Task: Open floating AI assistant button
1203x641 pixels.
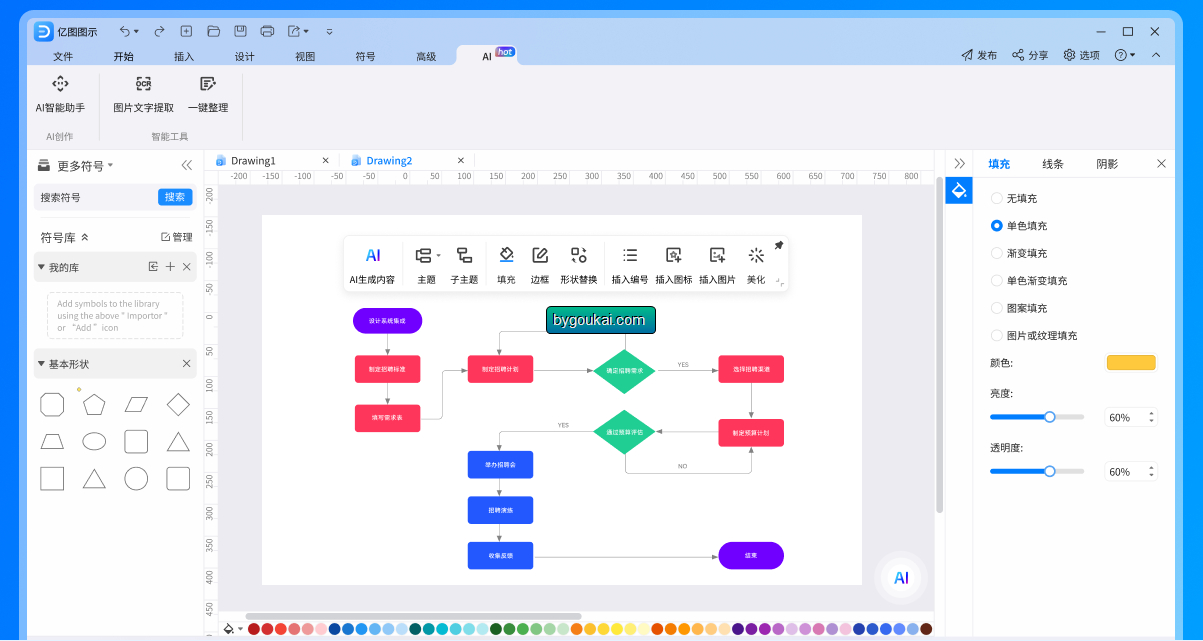Action: point(901,578)
